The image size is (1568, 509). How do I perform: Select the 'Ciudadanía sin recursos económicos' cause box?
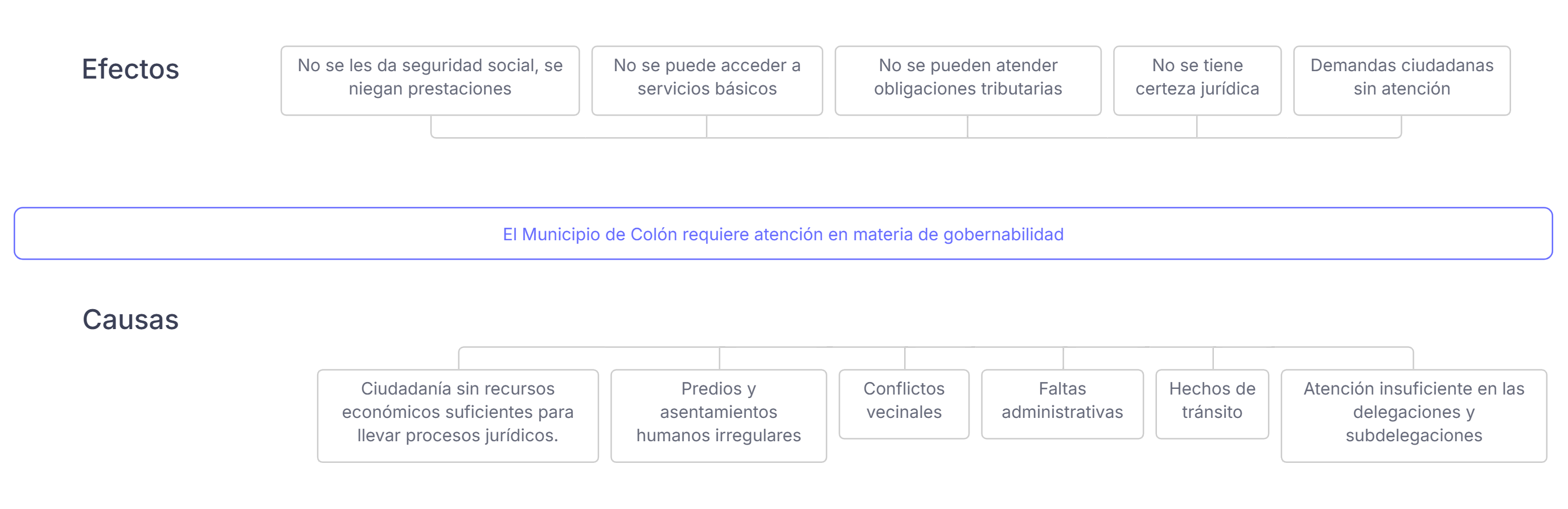[x=458, y=415]
